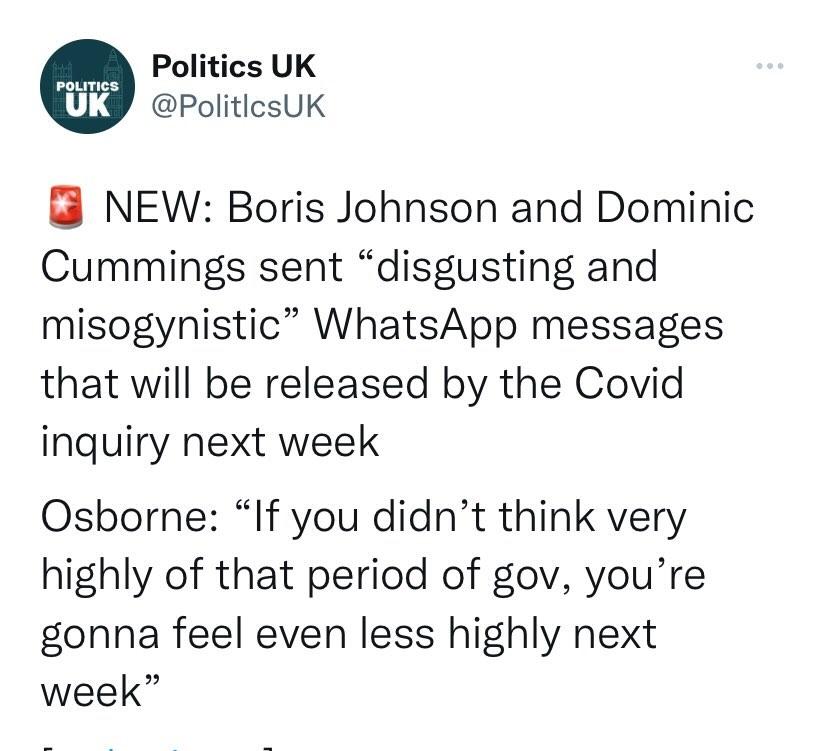Image resolution: width=828 pixels, height=751 pixels.
Task: Click the word 'Covid' in tweet
Action: coord(629,383)
